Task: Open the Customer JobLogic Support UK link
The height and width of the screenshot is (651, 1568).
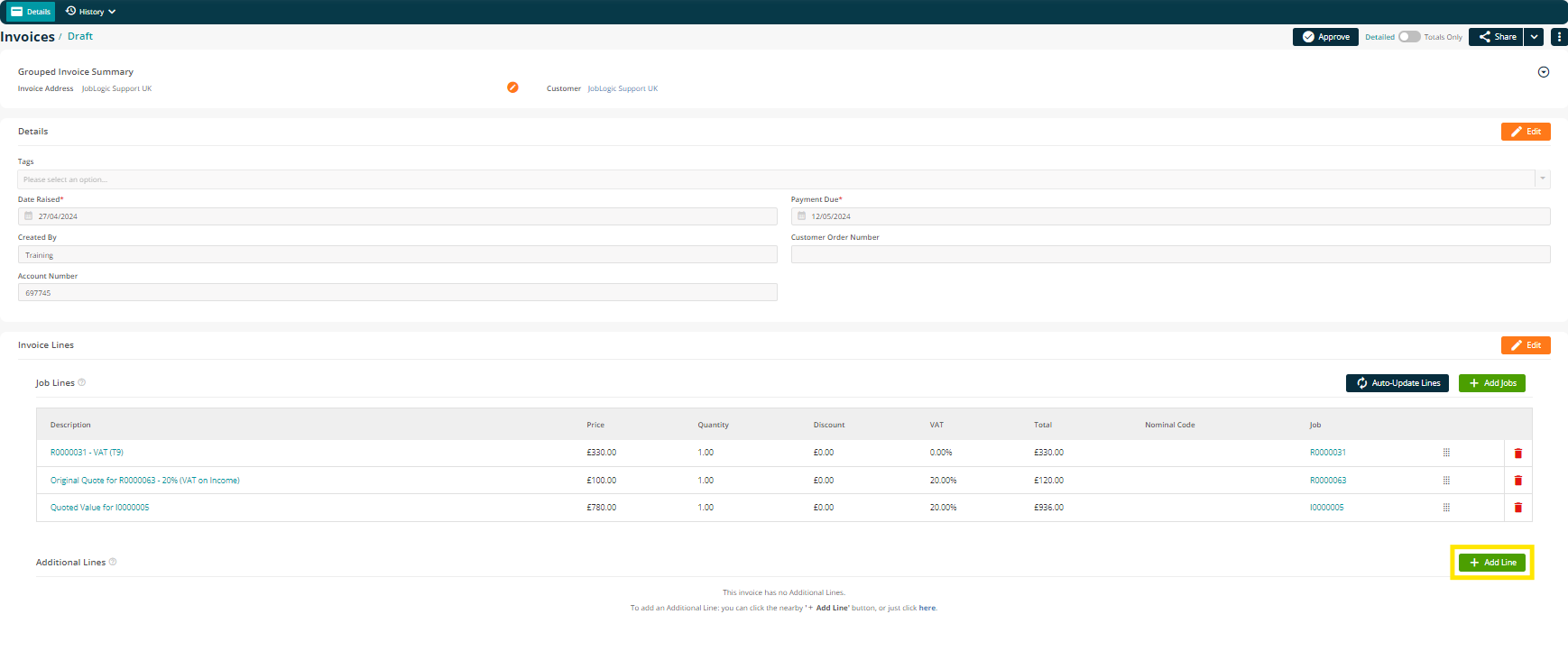Action: (x=623, y=88)
